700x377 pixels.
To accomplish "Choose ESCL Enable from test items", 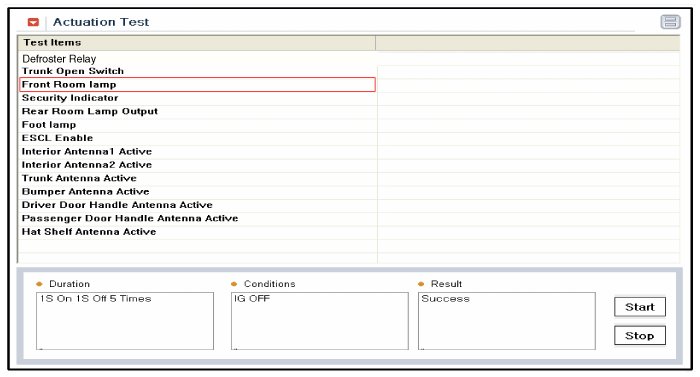I will coord(197,138).
